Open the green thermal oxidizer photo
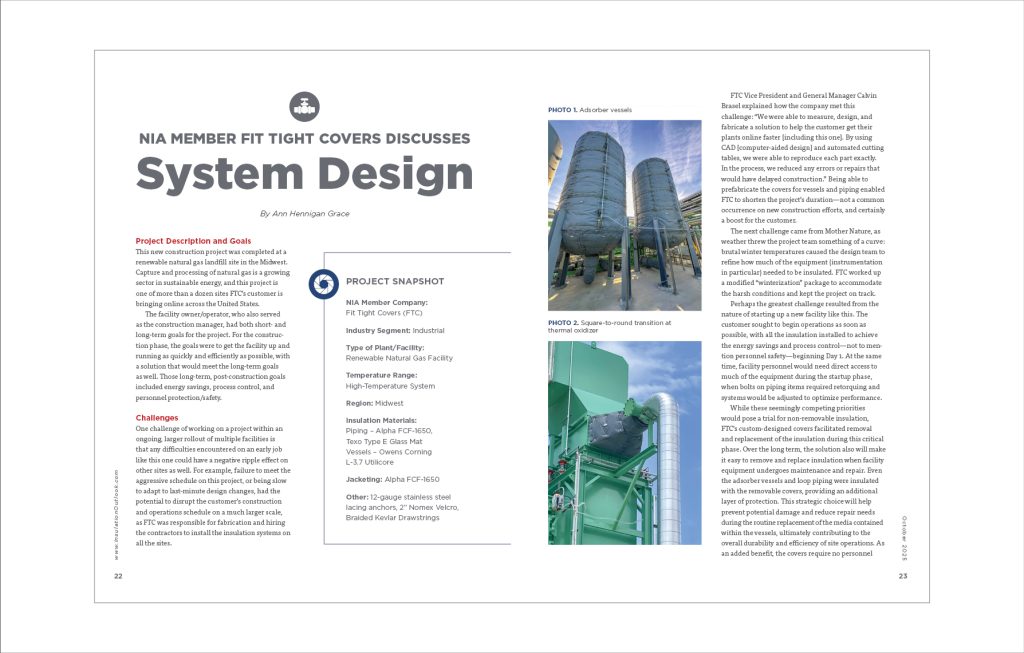Image resolution: width=1024 pixels, height=653 pixels. 624,442
